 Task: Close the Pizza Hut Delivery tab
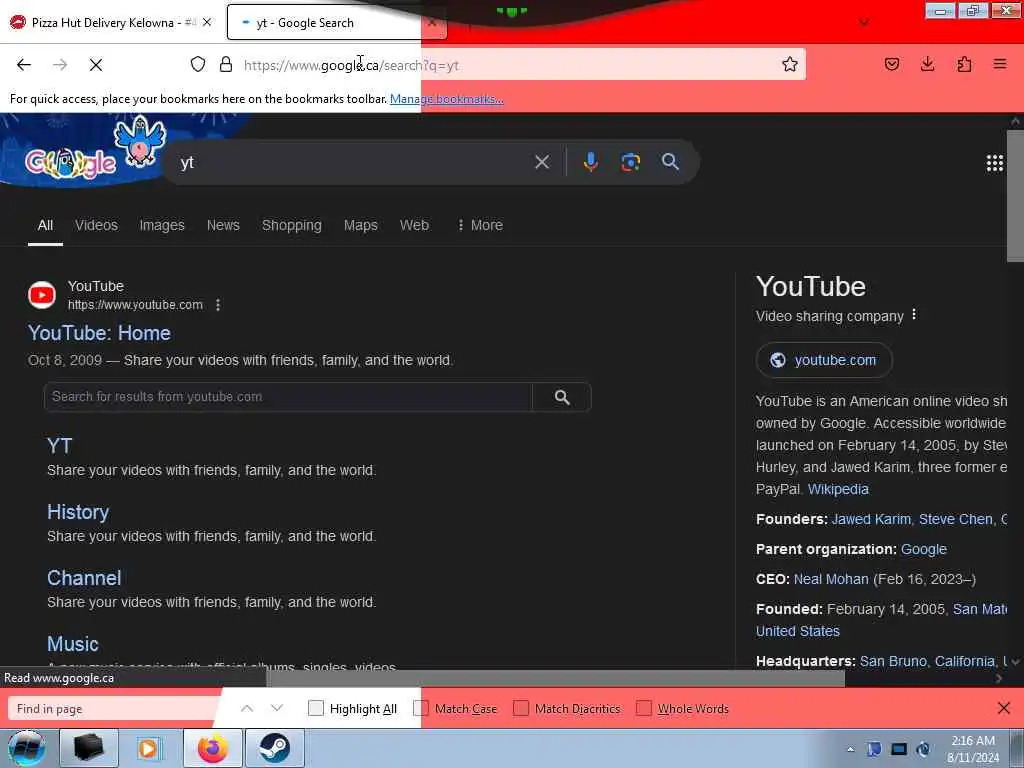pos(207,22)
